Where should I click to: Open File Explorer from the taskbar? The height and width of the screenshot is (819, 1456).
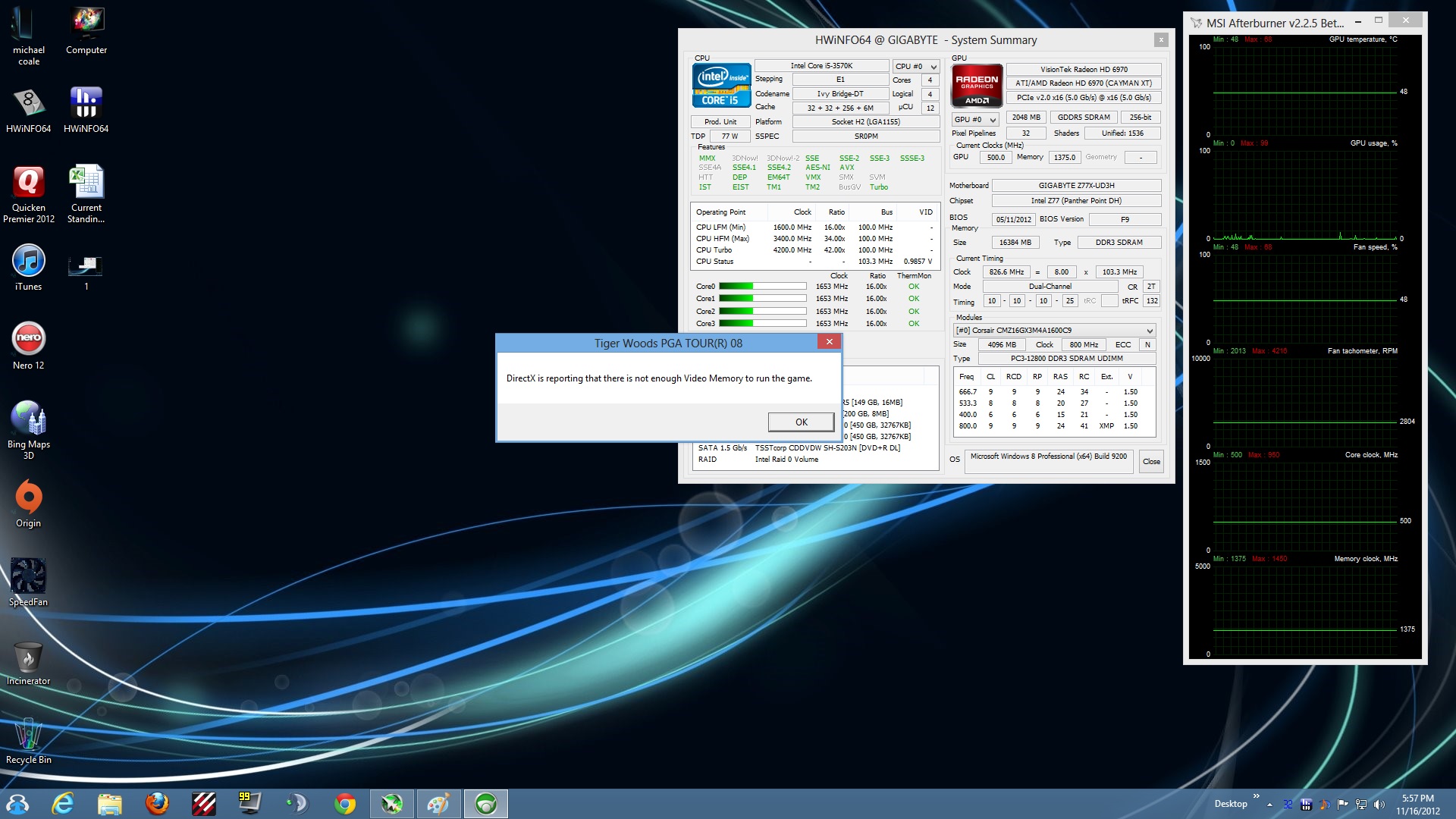(x=110, y=804)
